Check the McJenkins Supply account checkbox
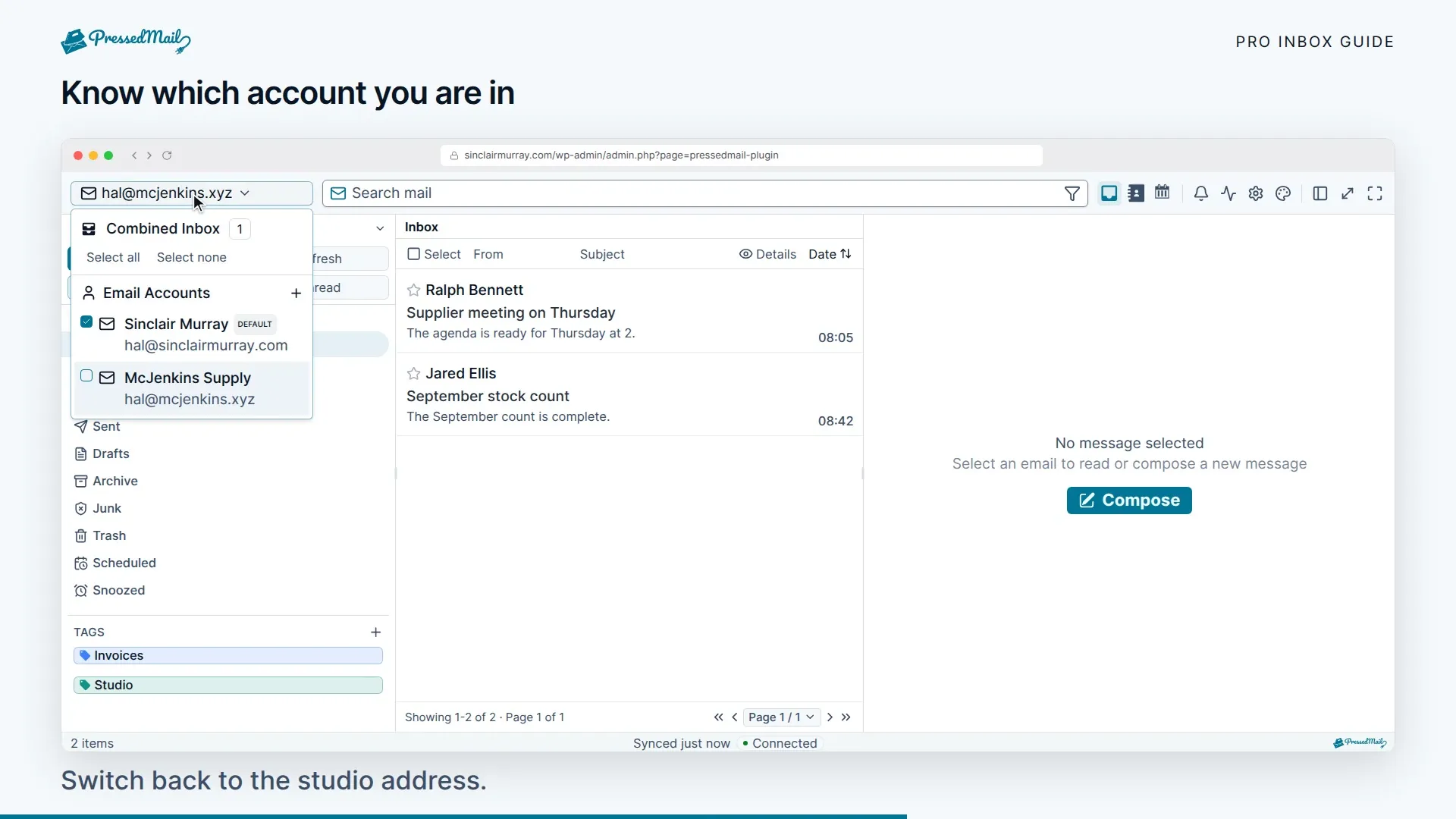 86,376
